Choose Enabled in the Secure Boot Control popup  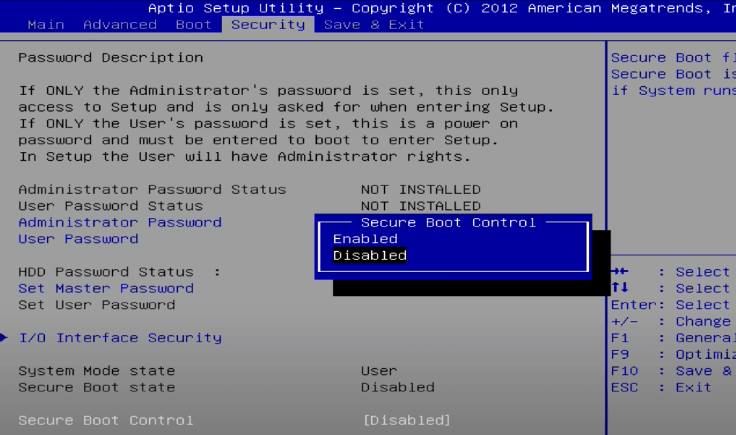click(365, 239)
